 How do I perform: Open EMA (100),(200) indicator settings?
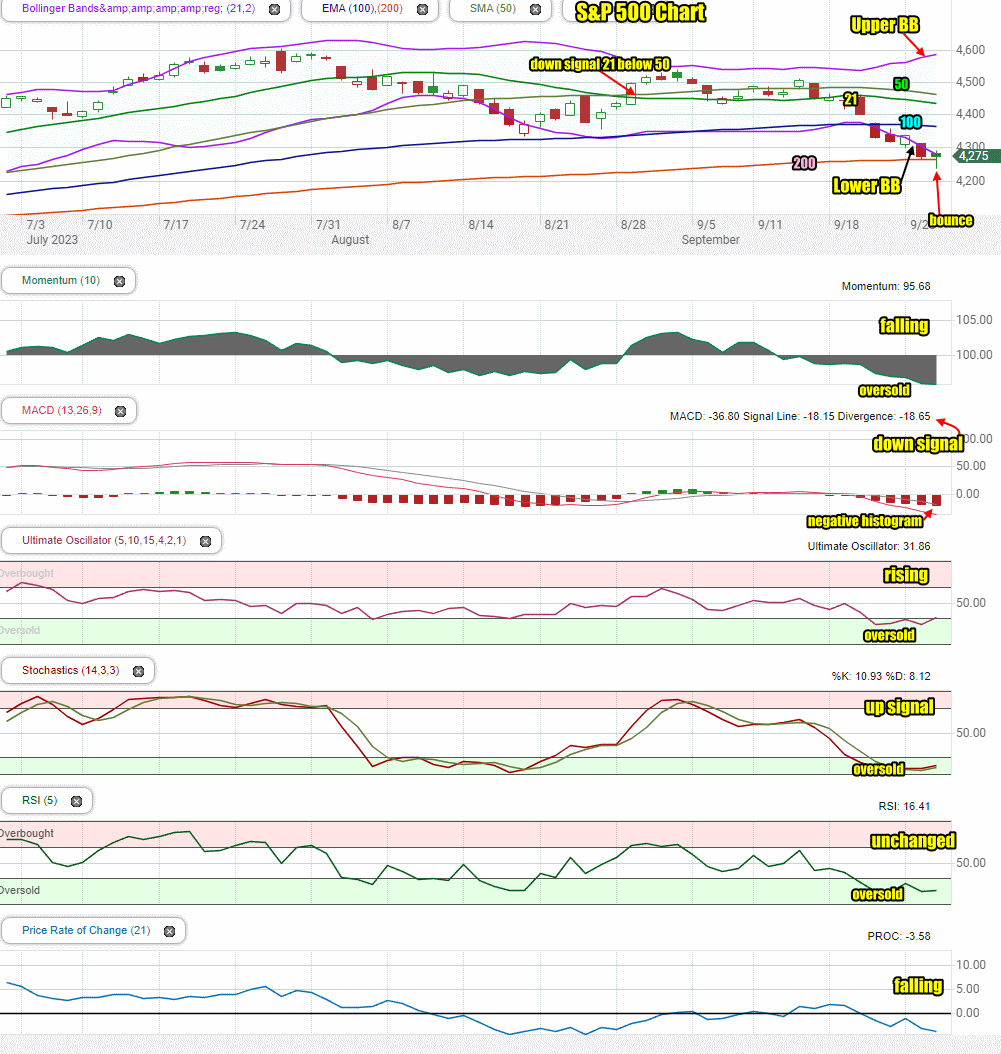(x=362, y=9)
